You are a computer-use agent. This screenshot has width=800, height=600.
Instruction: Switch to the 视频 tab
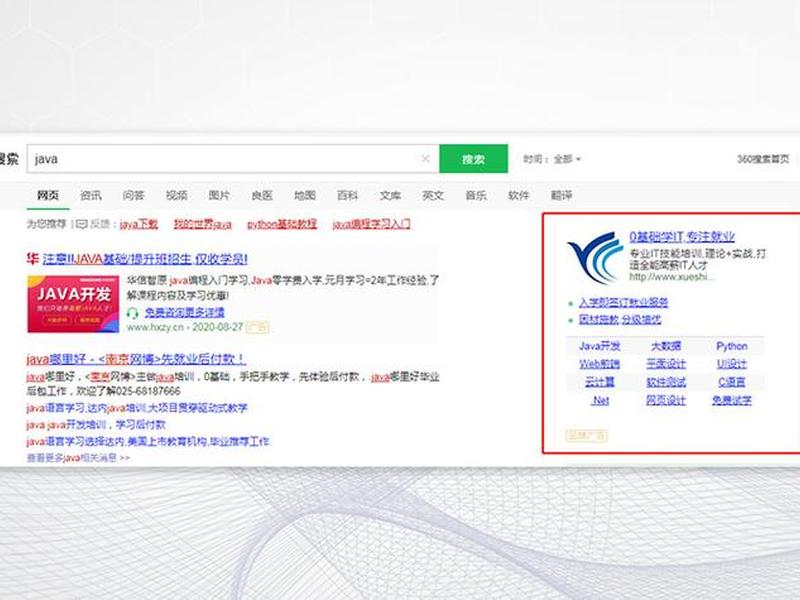177,195
